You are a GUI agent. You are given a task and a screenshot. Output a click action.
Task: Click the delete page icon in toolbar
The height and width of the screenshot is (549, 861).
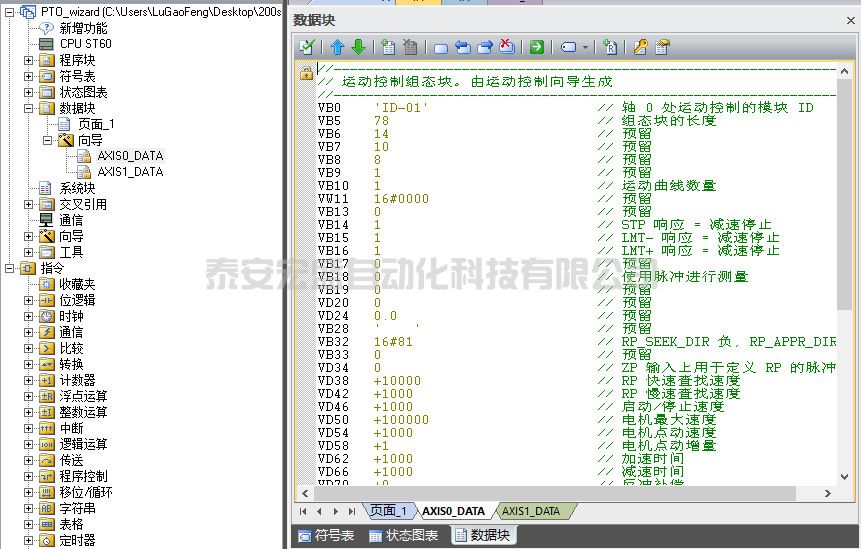tap(409, 47)
